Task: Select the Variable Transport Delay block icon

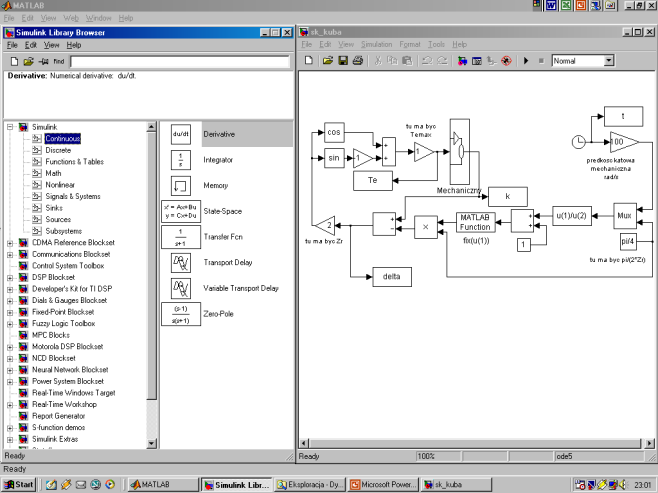Action: point(181,288)
